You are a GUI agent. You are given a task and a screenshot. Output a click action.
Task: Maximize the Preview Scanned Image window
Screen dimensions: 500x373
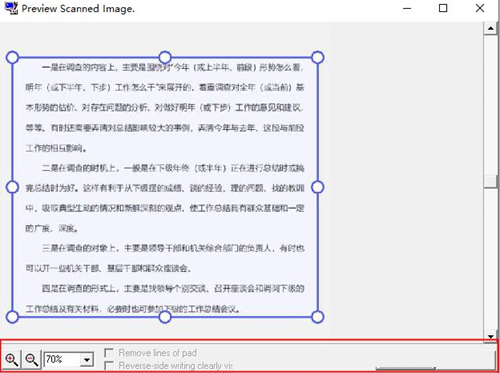click(x=443, y=8)
